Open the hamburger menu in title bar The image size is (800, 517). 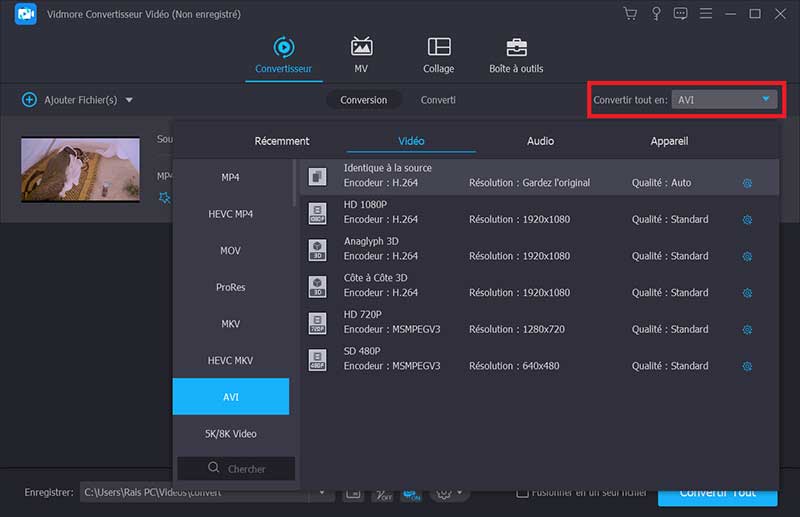(706, 14)
